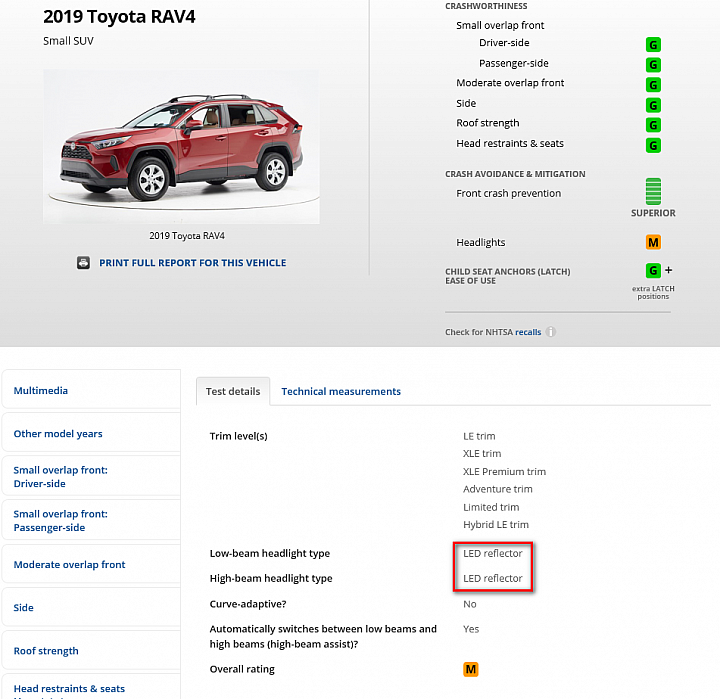Click the Head restraints & seats G badge
The image size is (720, 699).
pos(653,146)
